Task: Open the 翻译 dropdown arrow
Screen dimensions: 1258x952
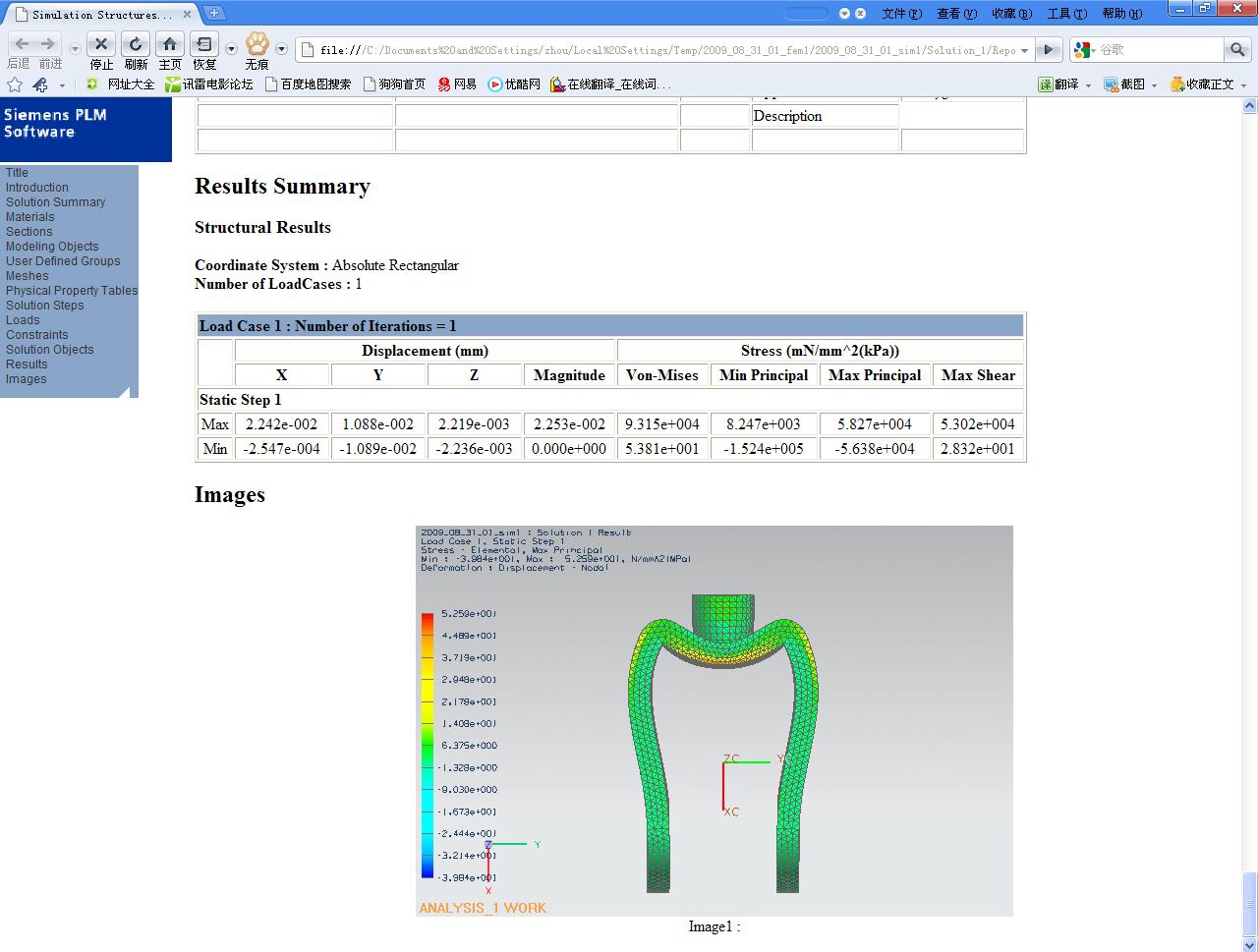Action: click(1089, 85)
